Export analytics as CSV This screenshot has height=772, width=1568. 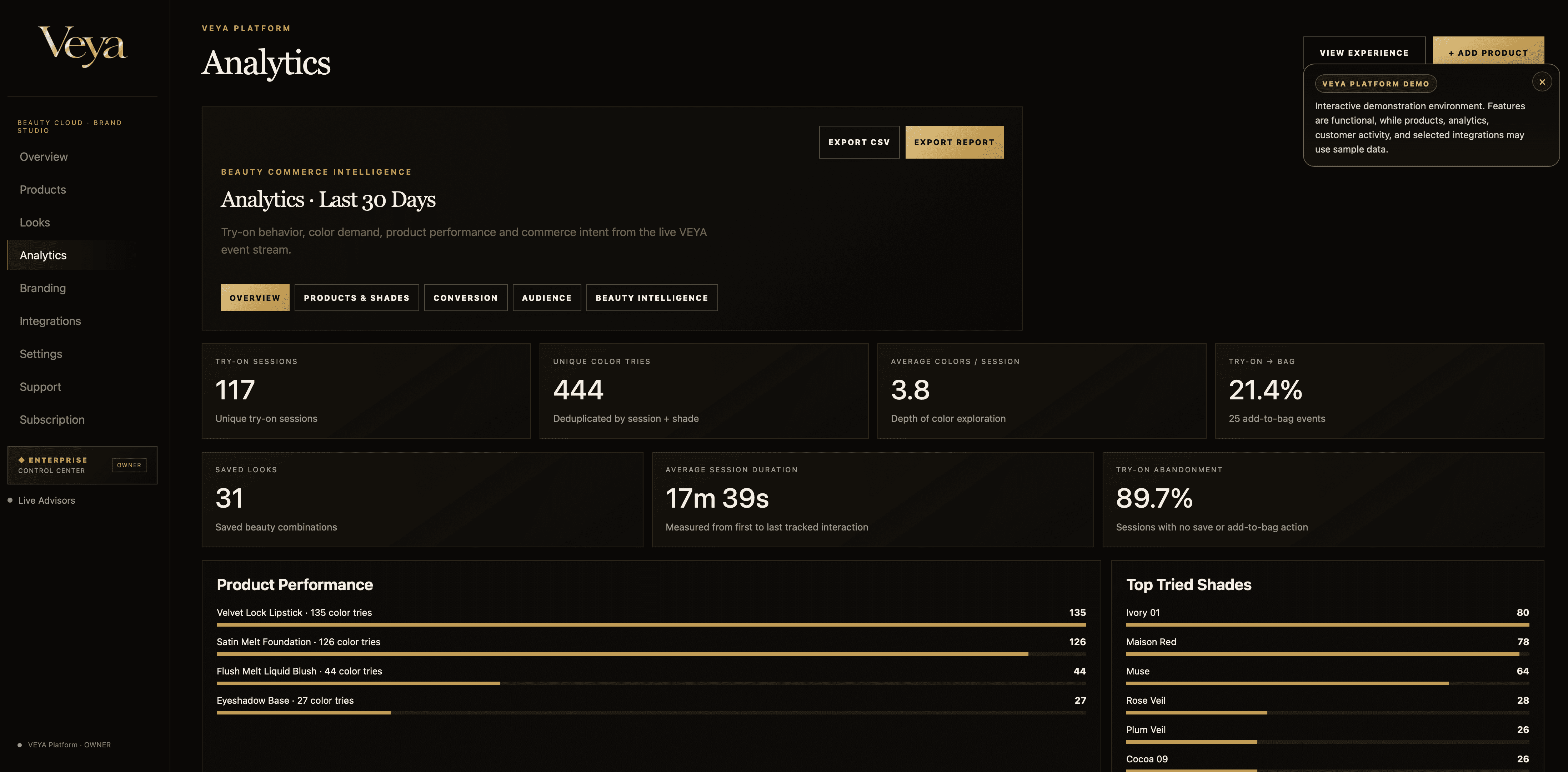pyautogui.click(x=859, y=143)
